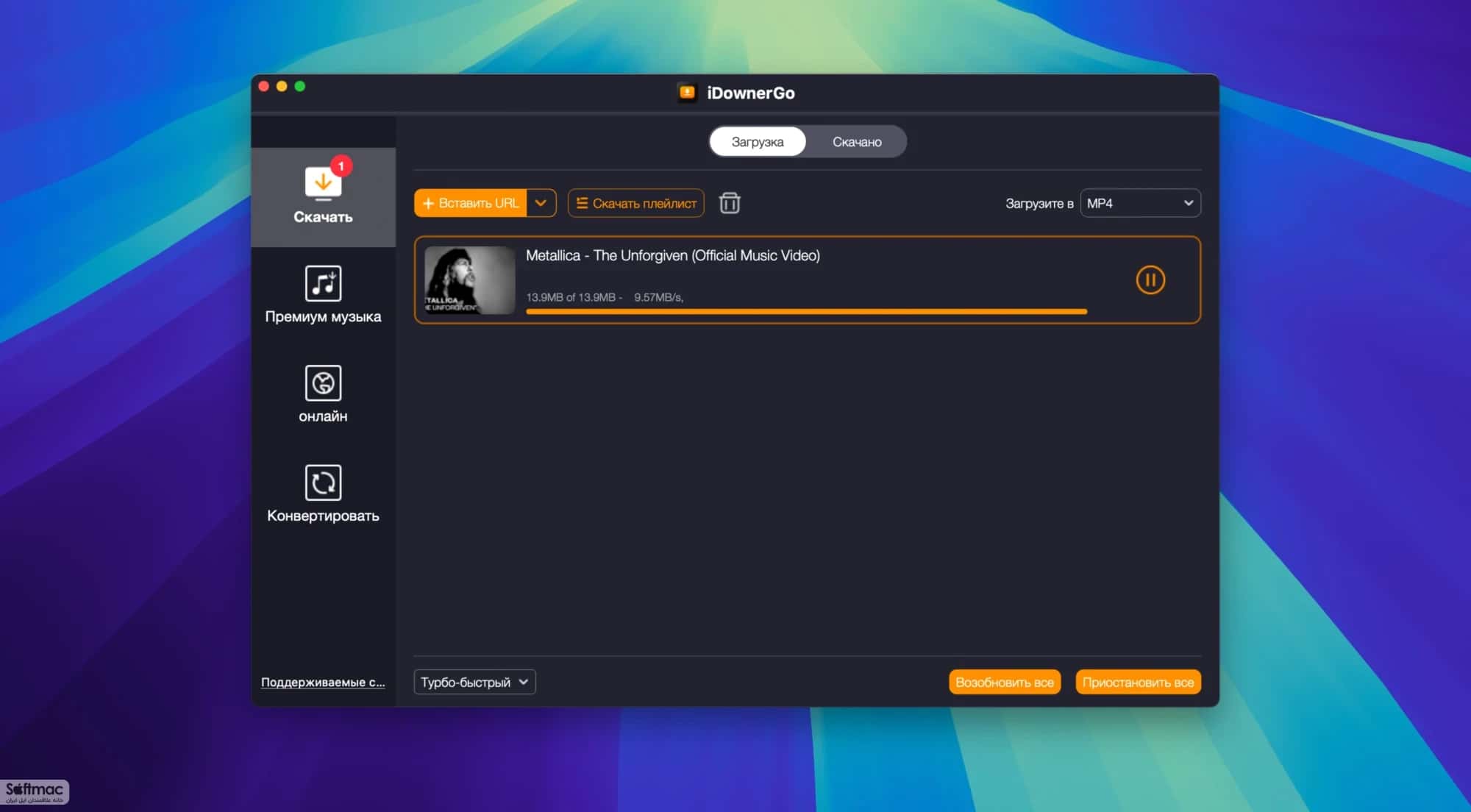The height and width of the screenshot is (812, 1471).
Task: Open the MP4 format dropdown
Action: [x=1140, y=203]
